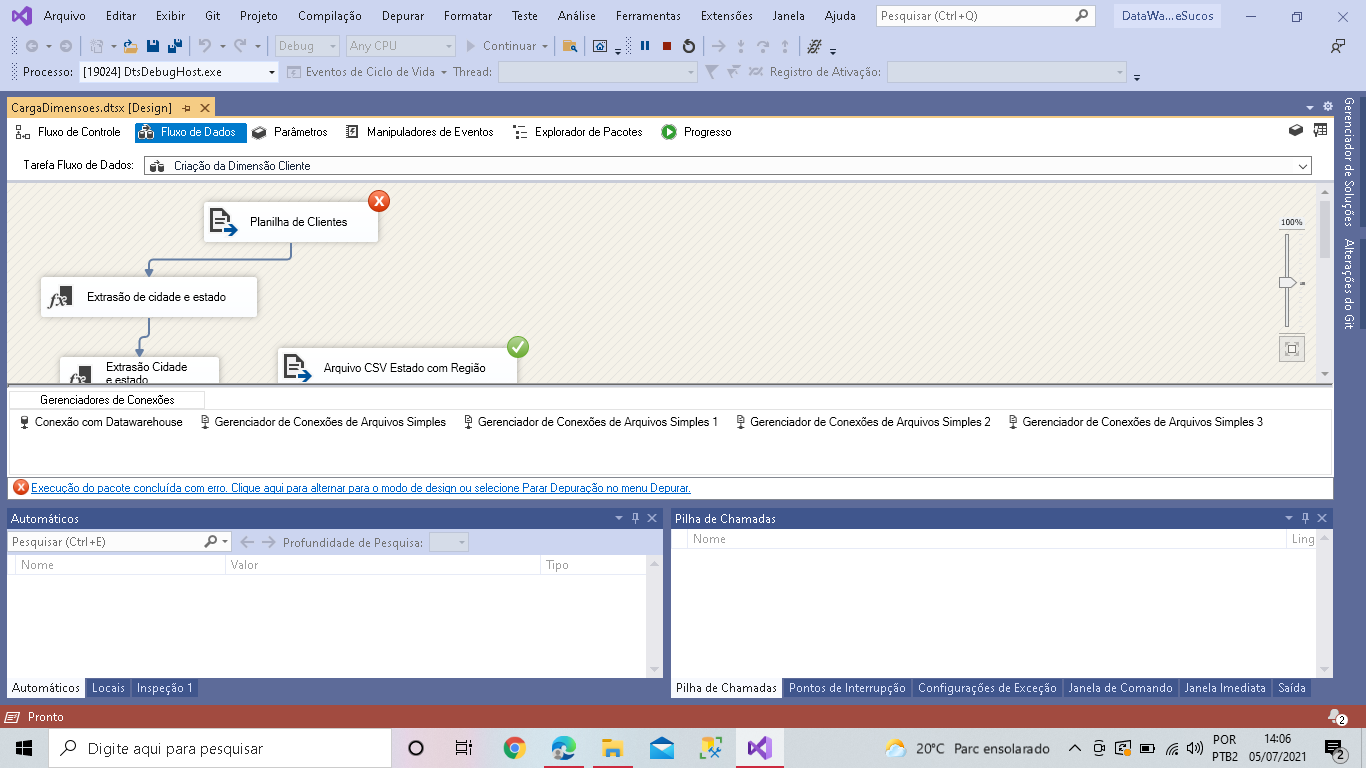Open the Janela Imediata tab

[1225, 688]
